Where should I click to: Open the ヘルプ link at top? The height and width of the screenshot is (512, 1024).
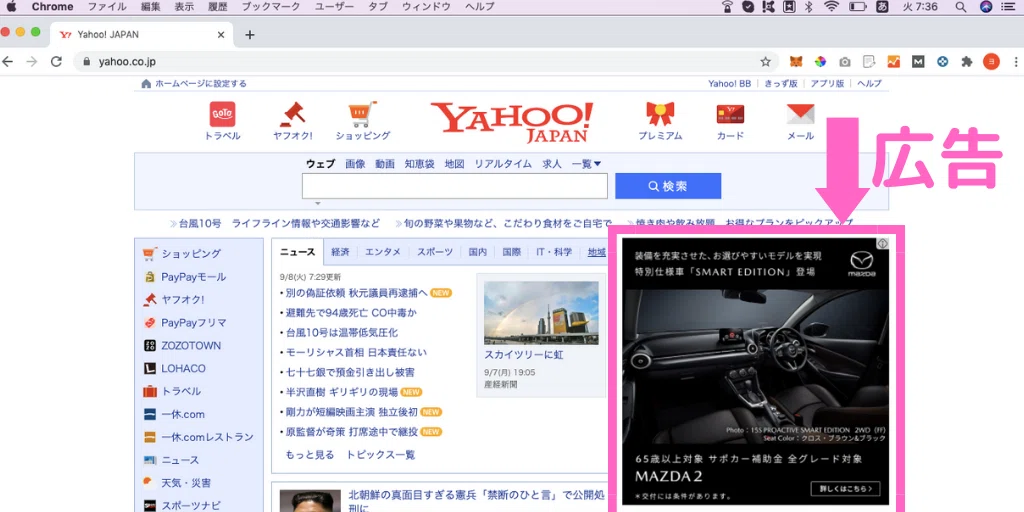pyautogui.click(x=869, y=84)
